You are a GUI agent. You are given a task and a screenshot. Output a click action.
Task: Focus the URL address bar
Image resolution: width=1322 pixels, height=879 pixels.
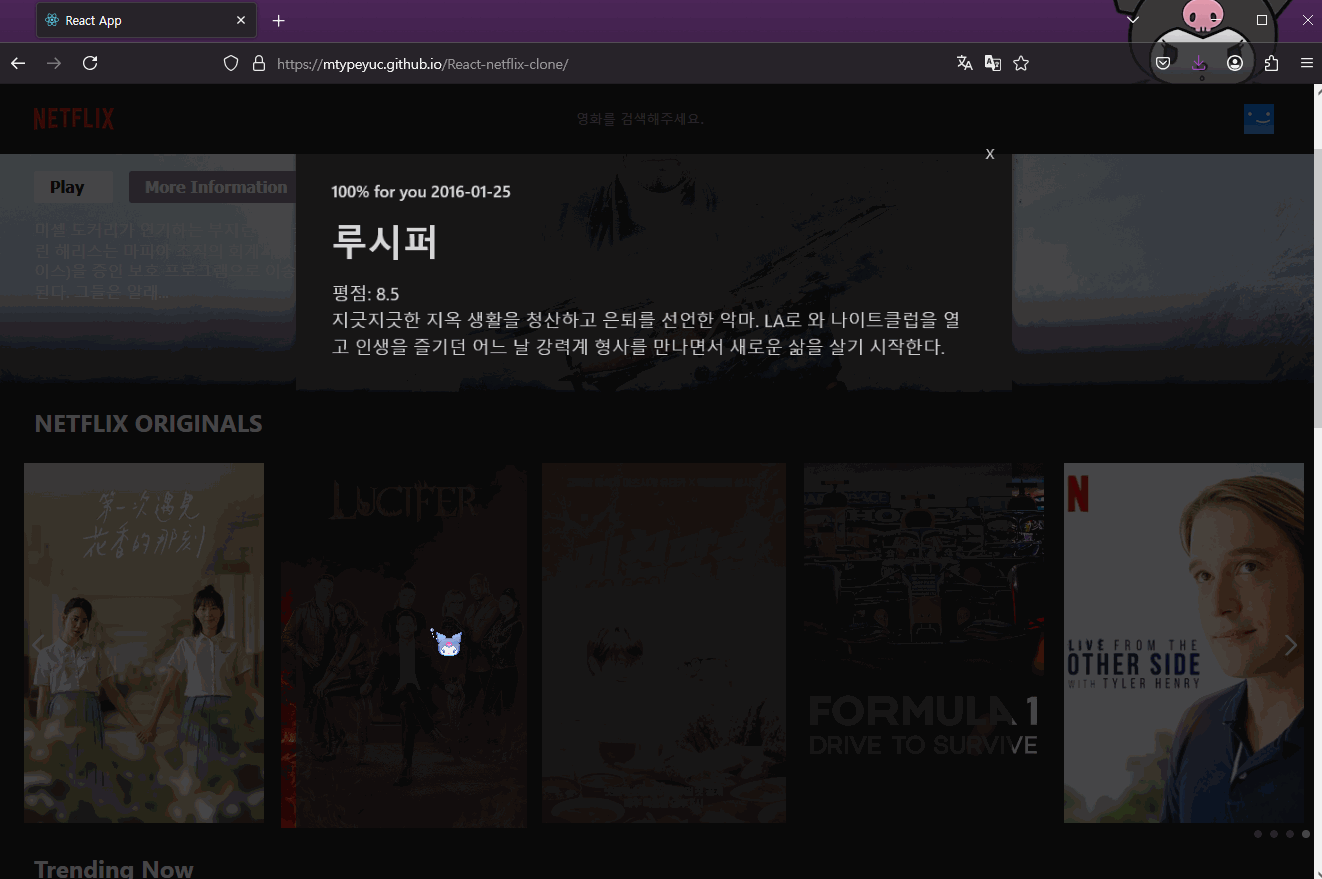coord(600,63)
